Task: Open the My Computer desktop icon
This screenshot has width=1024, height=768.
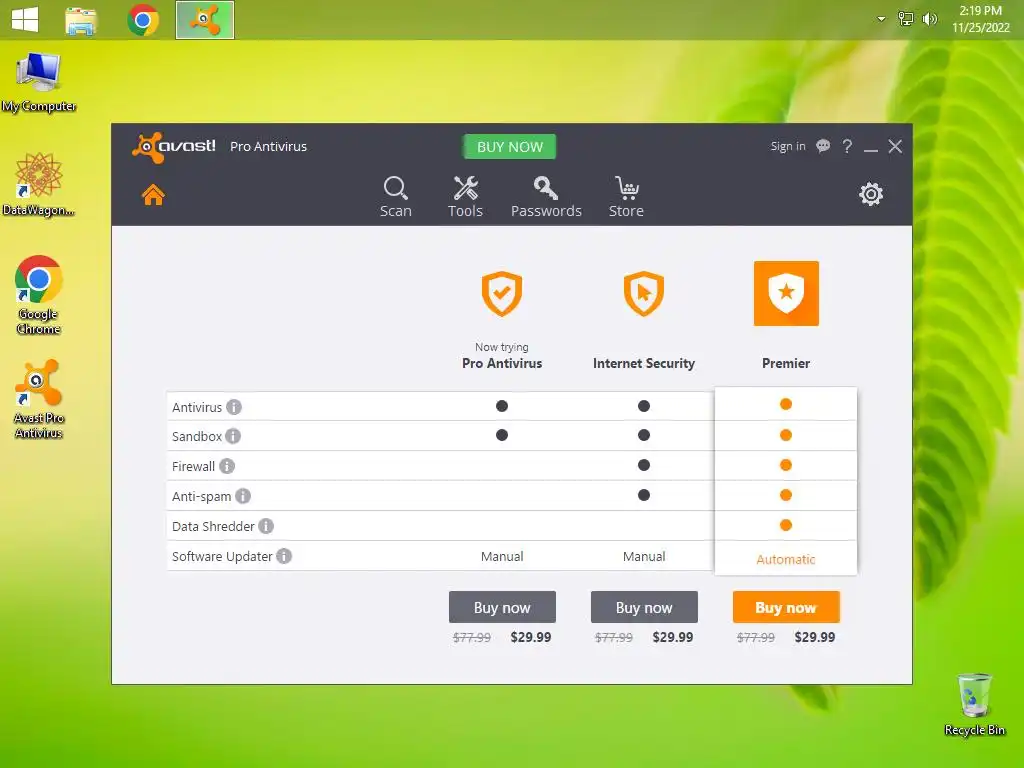Action: pos(39,82)
